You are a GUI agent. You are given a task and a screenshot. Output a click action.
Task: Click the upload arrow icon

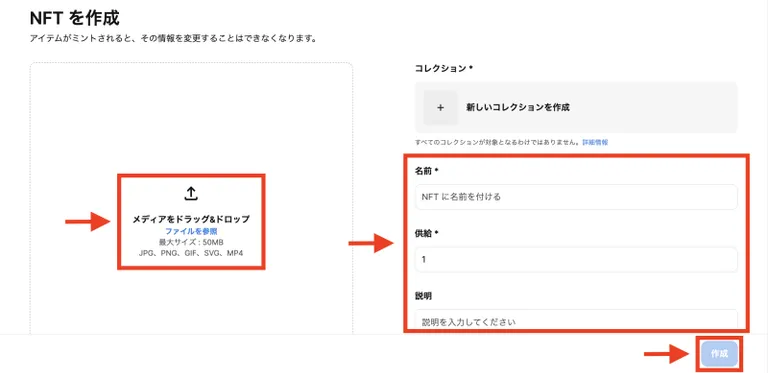(x=191, y=194)
